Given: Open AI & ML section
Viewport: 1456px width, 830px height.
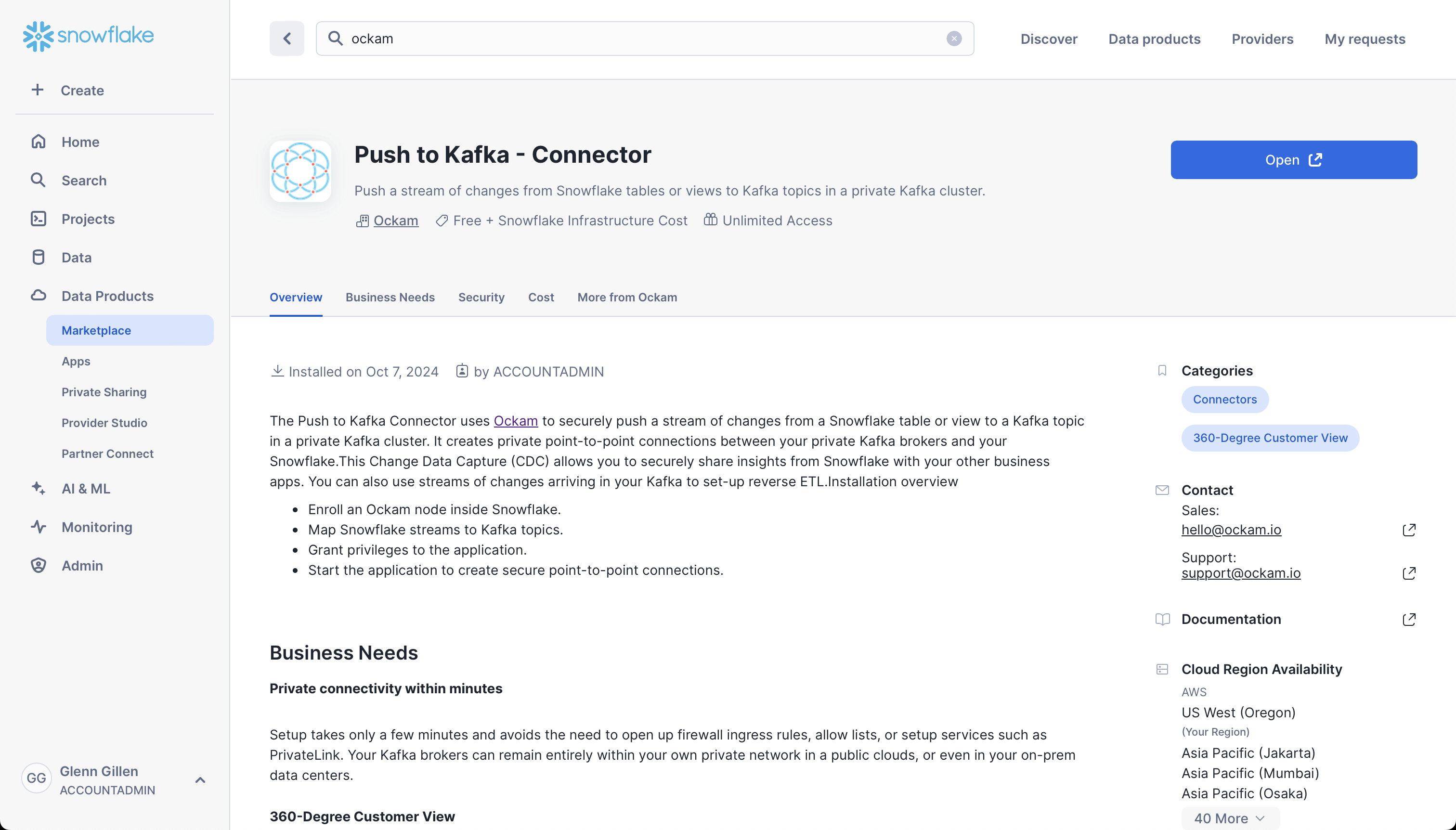Looking at the screenshot, I should pos(86,489).
